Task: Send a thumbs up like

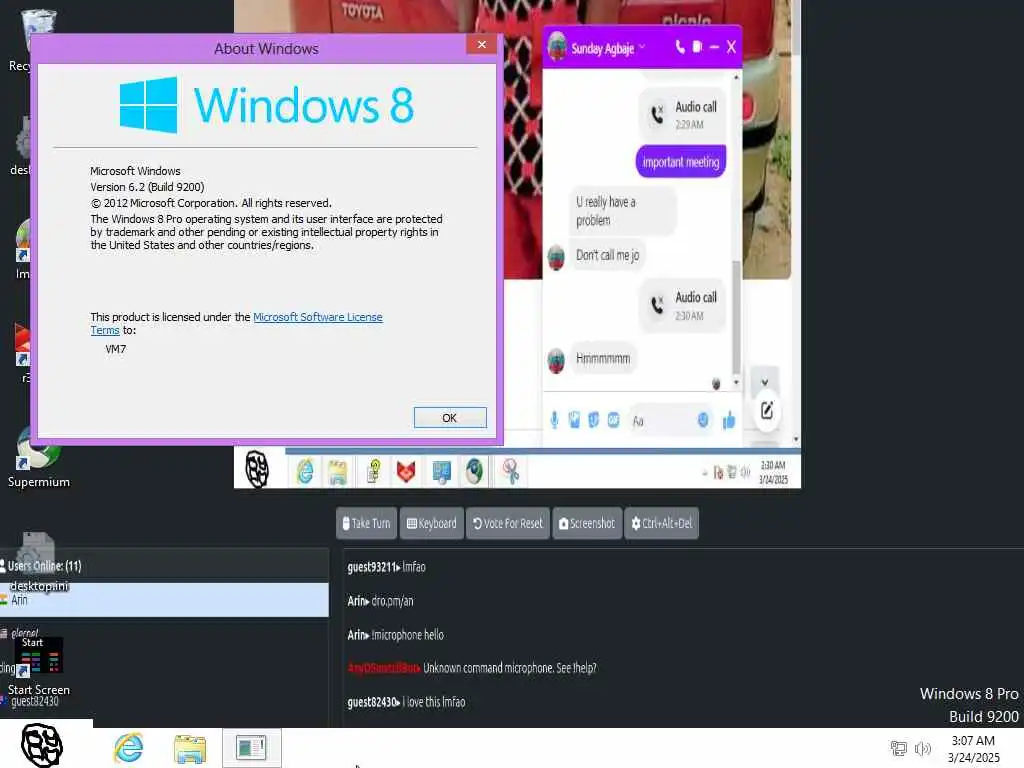Action: [729, 420]
